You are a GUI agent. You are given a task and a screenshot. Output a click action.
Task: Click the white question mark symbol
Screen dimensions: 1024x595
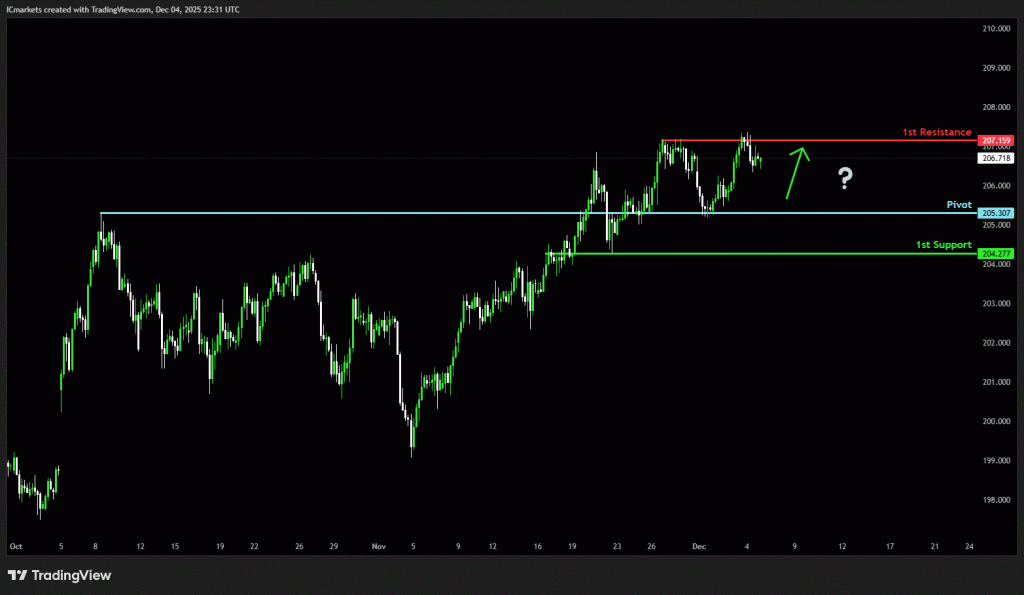[x=845, y=179]
